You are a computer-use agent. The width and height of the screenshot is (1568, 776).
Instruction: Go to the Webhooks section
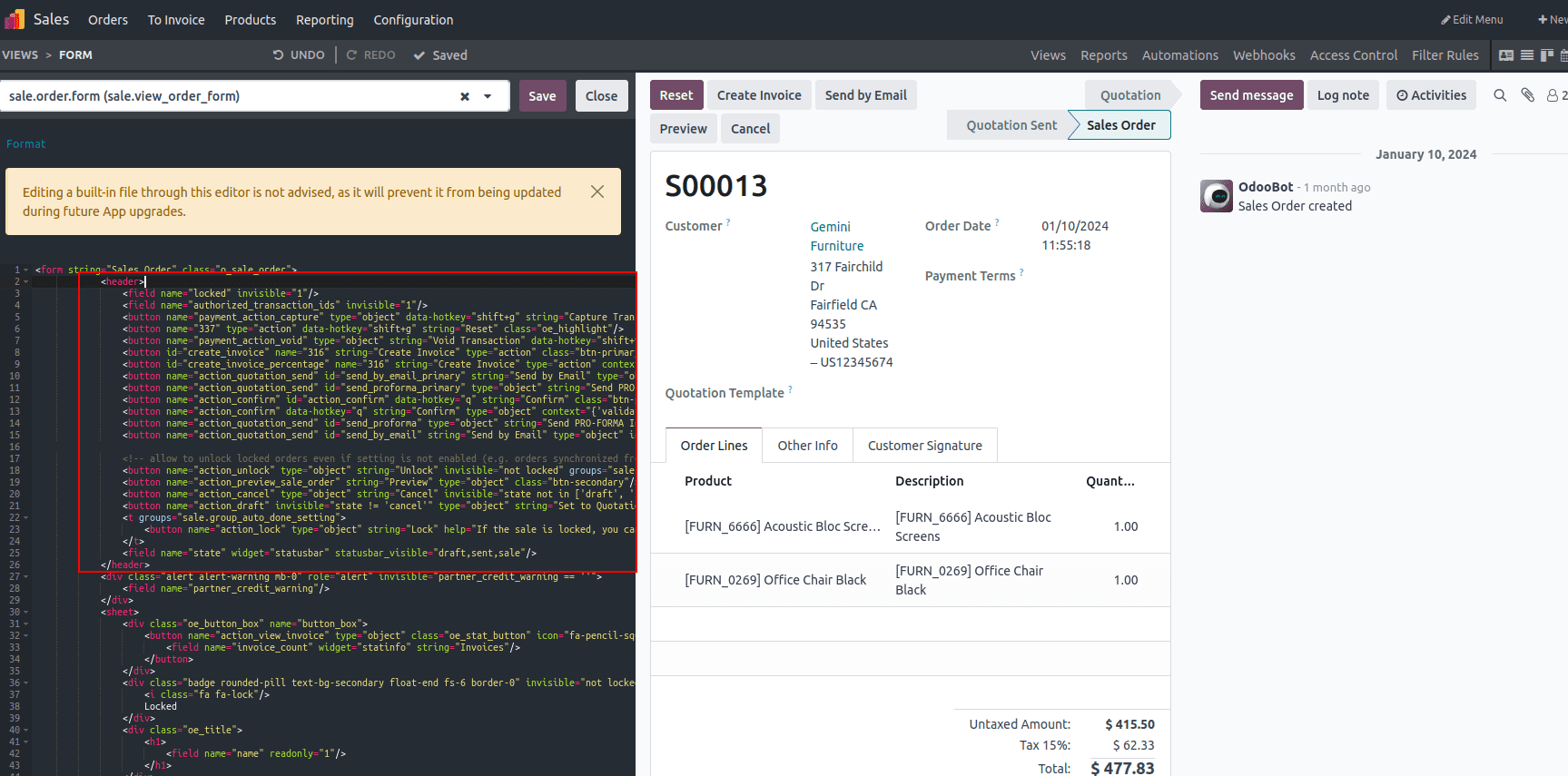coord(1264,55)
